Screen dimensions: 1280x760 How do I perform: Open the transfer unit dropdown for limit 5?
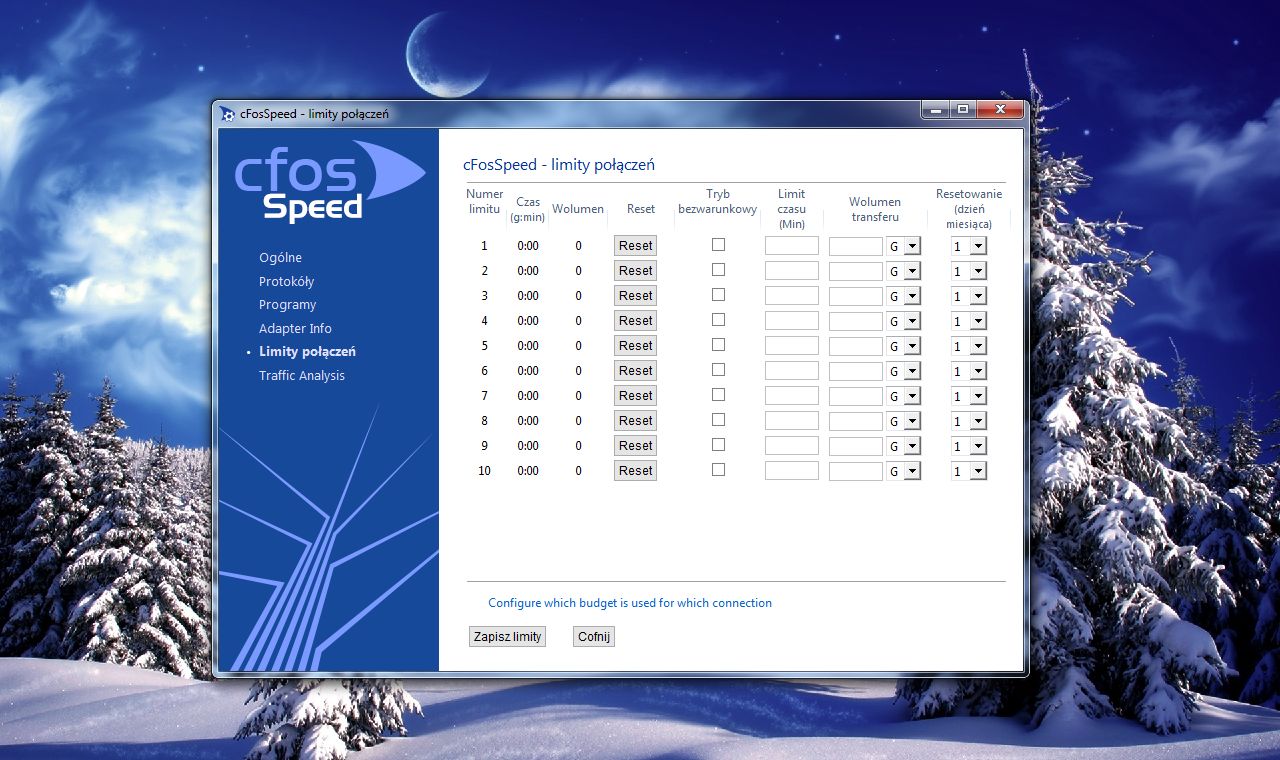[904, 346]
